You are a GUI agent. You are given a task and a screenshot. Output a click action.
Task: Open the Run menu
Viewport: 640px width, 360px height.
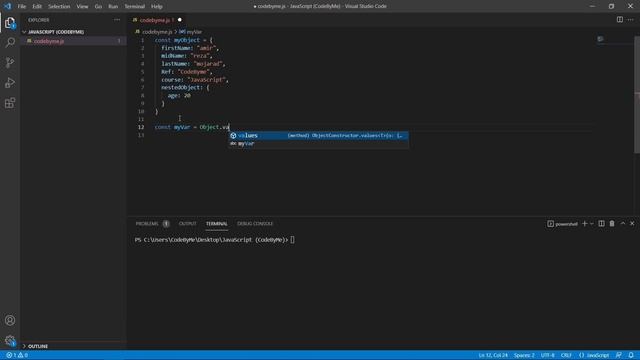[113, 6]
